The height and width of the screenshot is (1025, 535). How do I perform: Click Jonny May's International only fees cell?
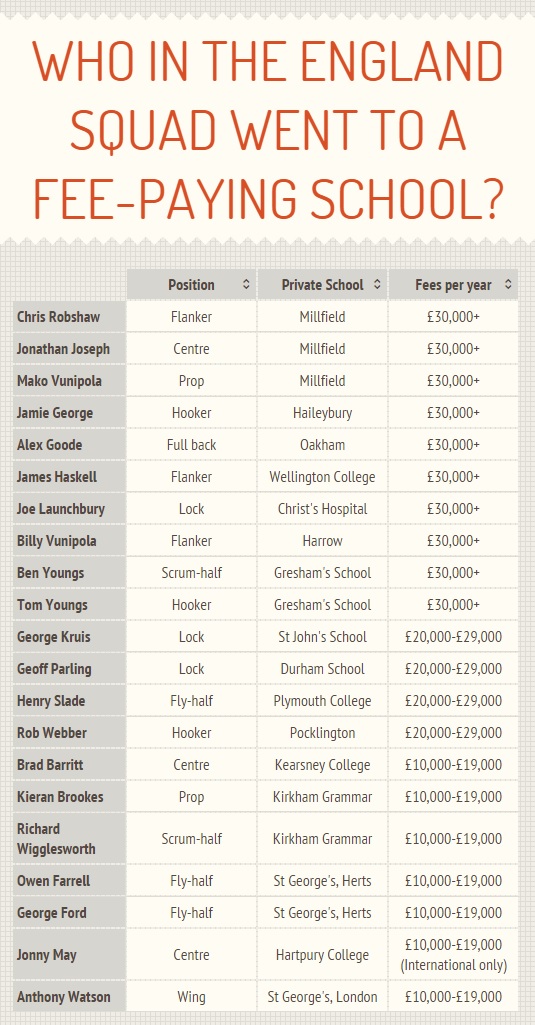click(x=453, y=955)
